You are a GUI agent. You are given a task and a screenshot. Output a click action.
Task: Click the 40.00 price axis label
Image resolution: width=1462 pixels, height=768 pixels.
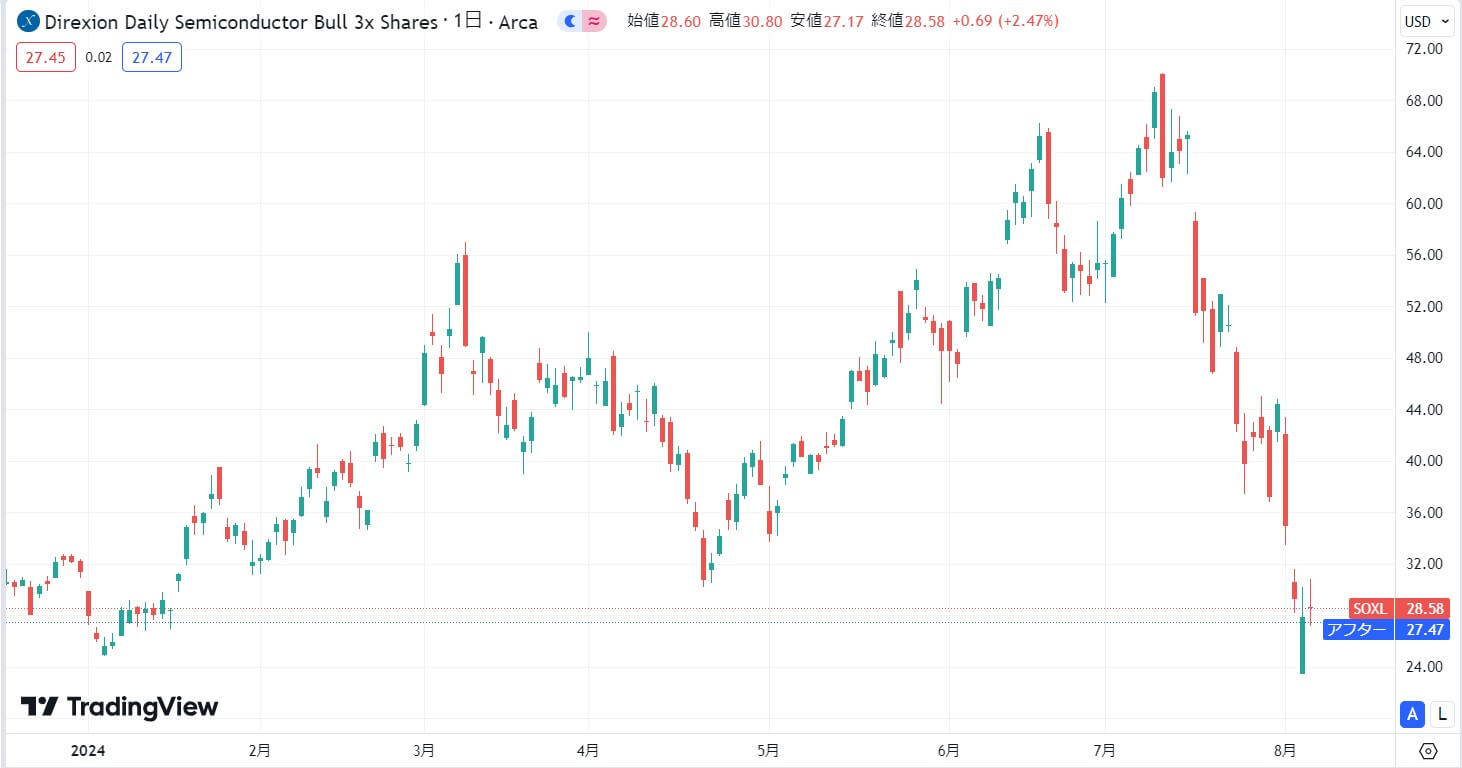pyautogui.click(x=1424, y=461)
